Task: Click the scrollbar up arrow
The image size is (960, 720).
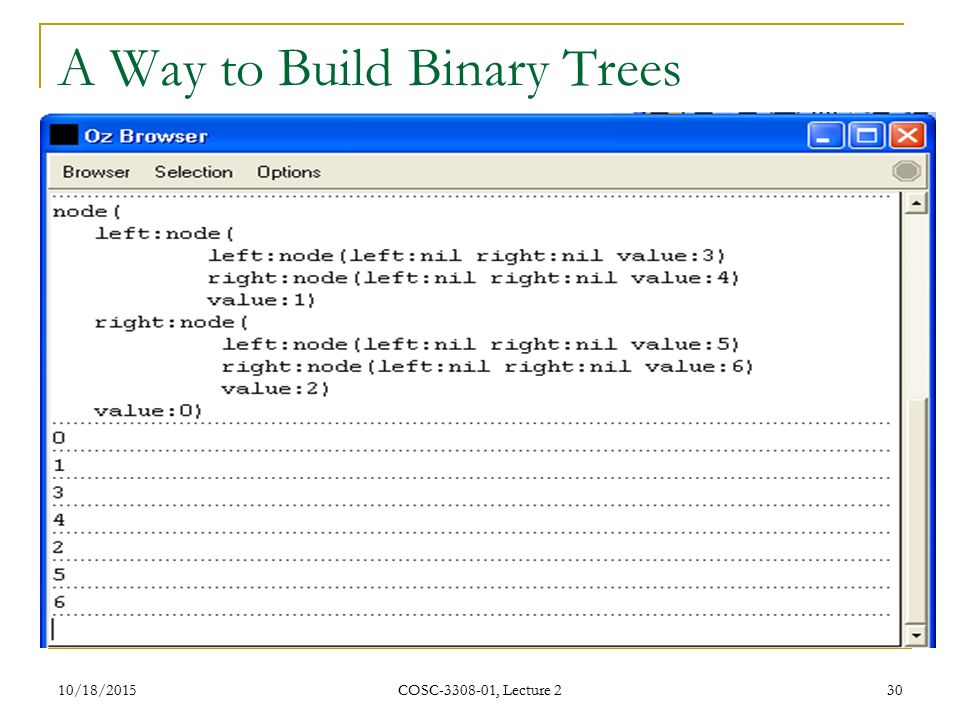Action: 916,203
